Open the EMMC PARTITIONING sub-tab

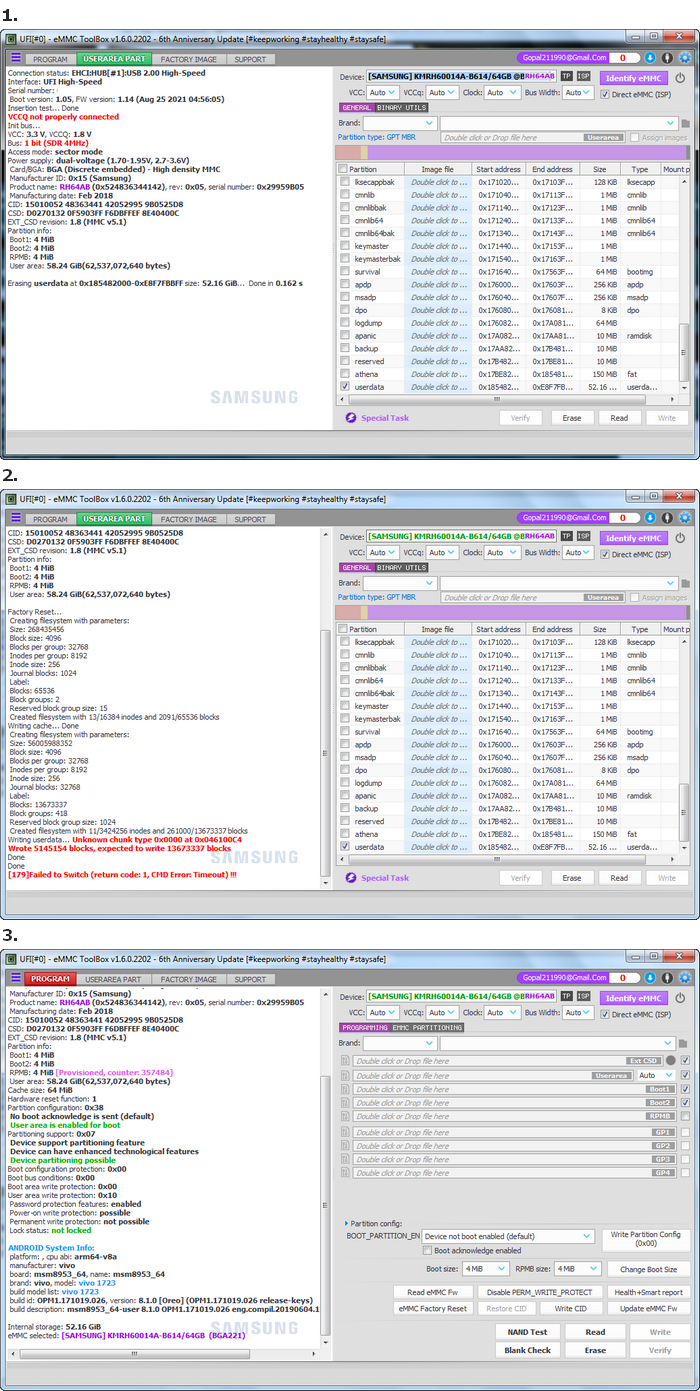pos(428,1028)
